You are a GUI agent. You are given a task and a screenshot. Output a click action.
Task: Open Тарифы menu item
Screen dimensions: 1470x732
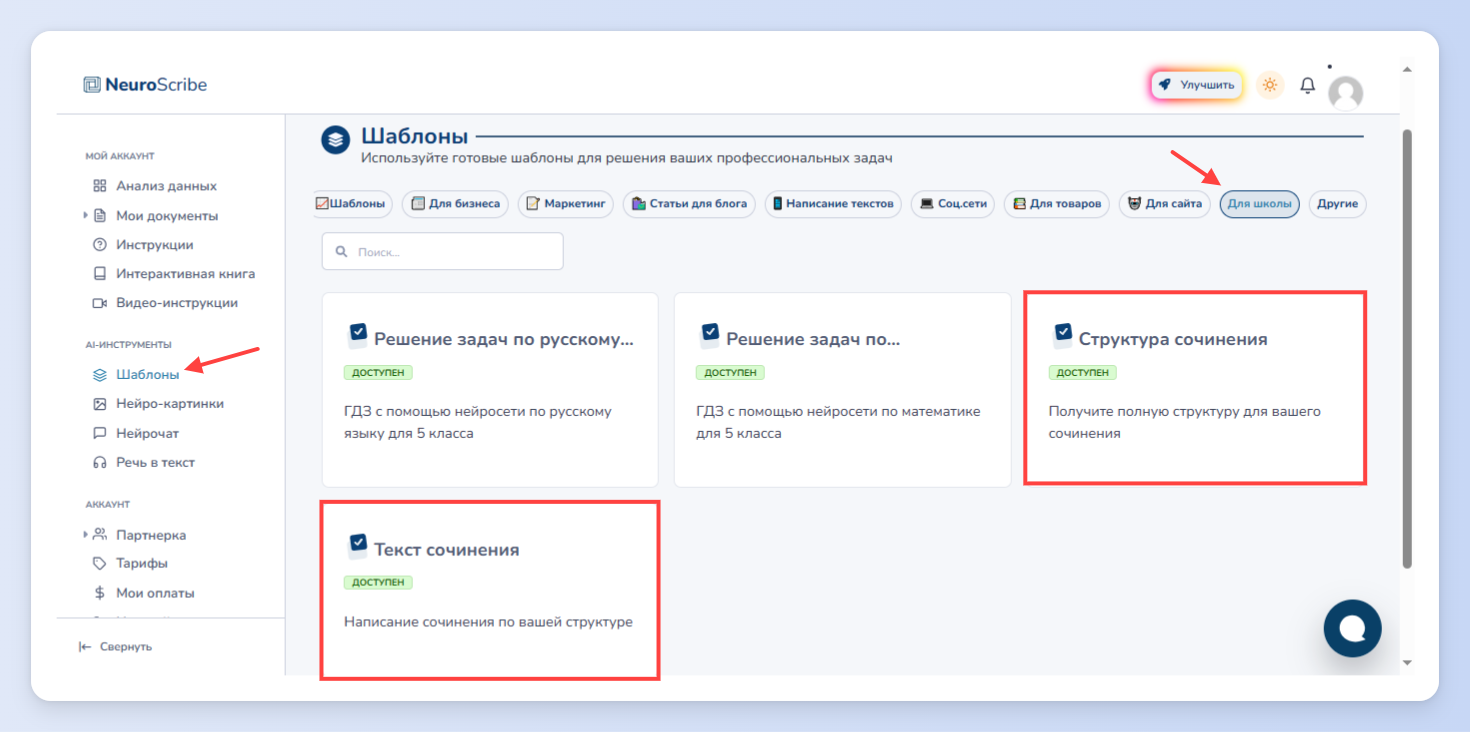click(x=142, y=563)
